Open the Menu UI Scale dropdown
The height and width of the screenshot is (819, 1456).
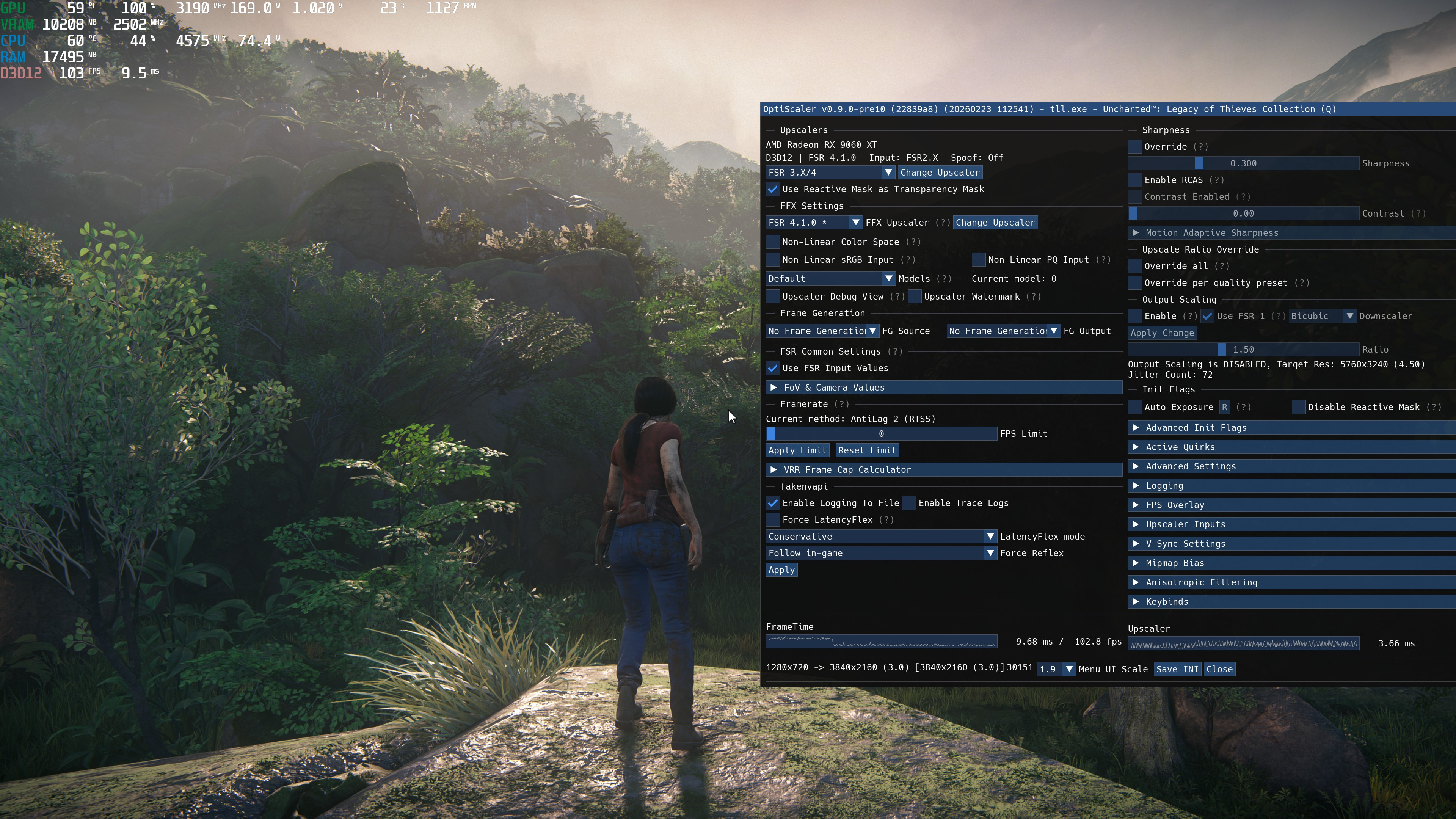pyautogui.click(x=1056, y=669)
